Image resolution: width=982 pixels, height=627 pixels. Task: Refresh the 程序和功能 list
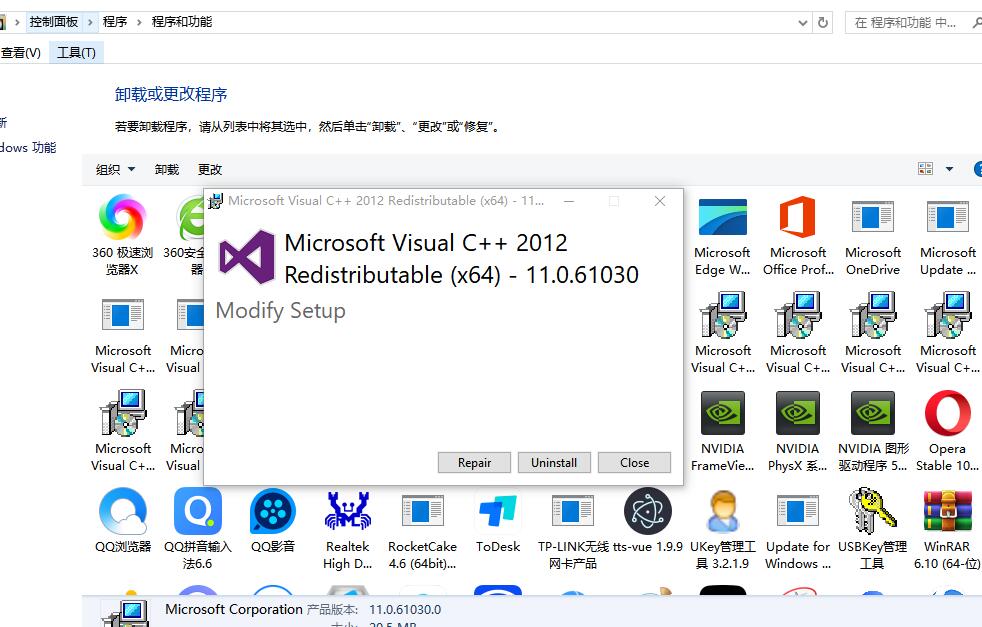[x=823, y=23]
